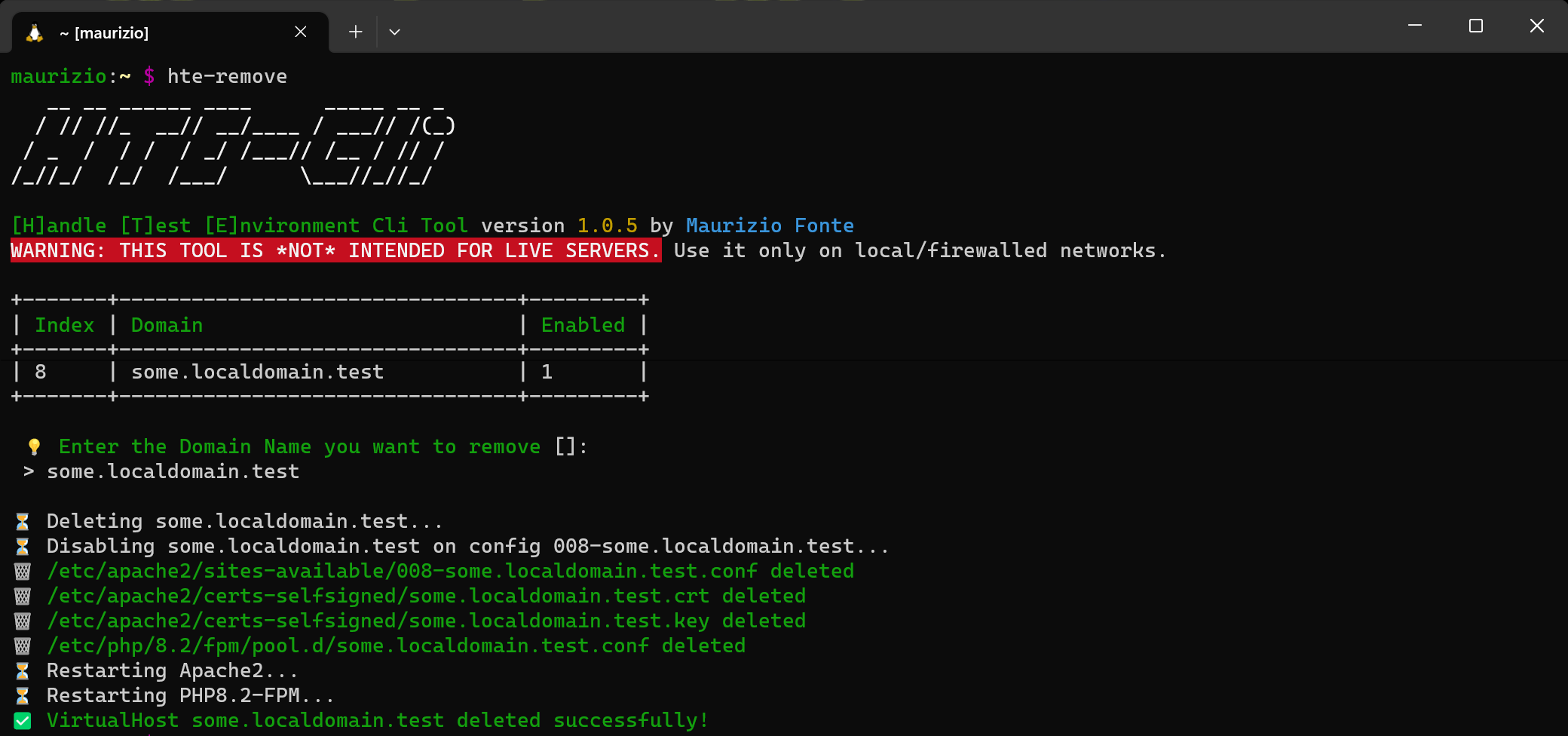This screenshot has height=736, width=1568.
Task: Click the red WARNING banner text
Action: tap(336, 250)
